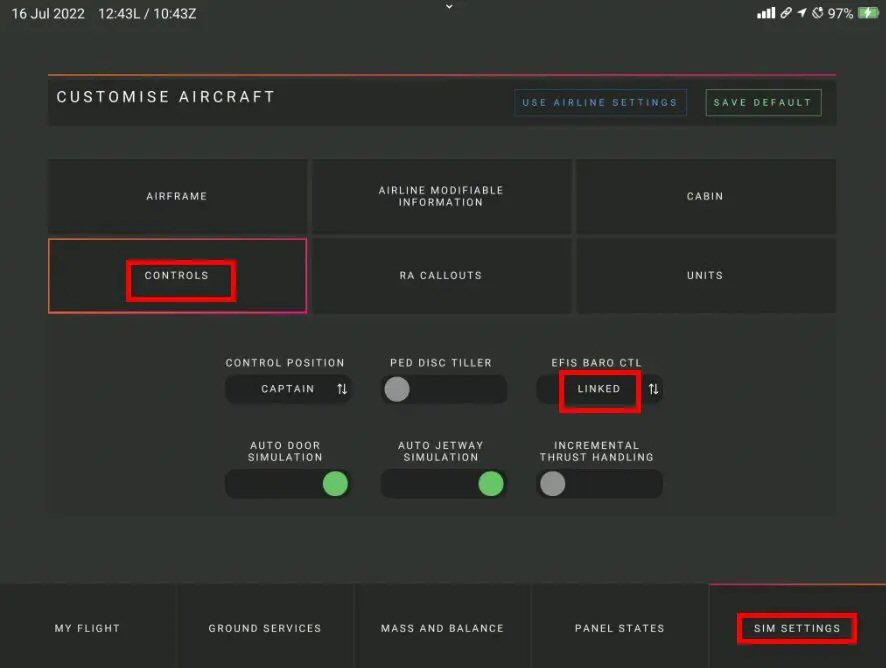Open the CONTROL POSITION selector showing CAPTAIN
886x668 pixels.
click(x=288, y=389)
